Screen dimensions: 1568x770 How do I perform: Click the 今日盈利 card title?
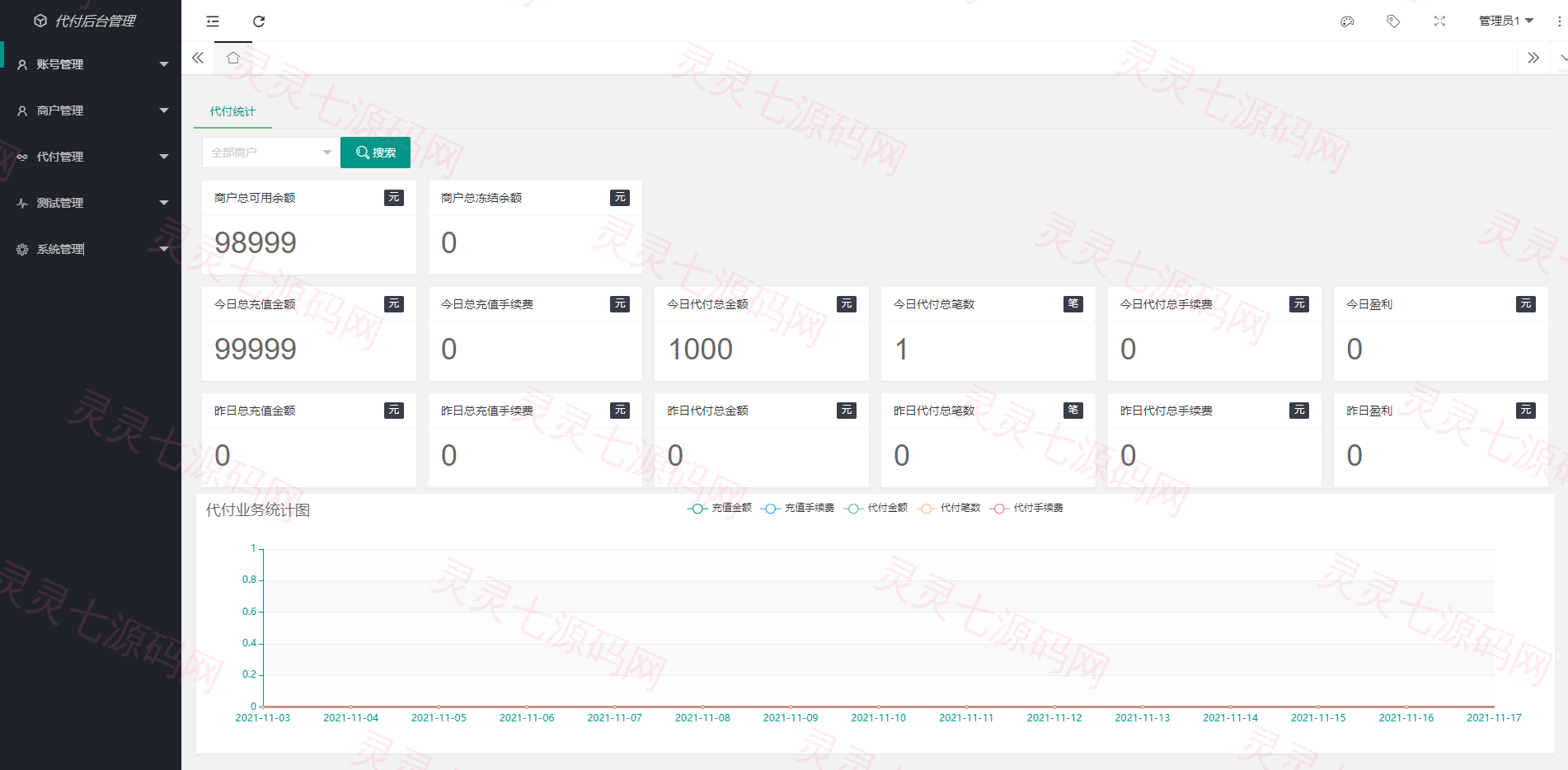coord(1369,304)
